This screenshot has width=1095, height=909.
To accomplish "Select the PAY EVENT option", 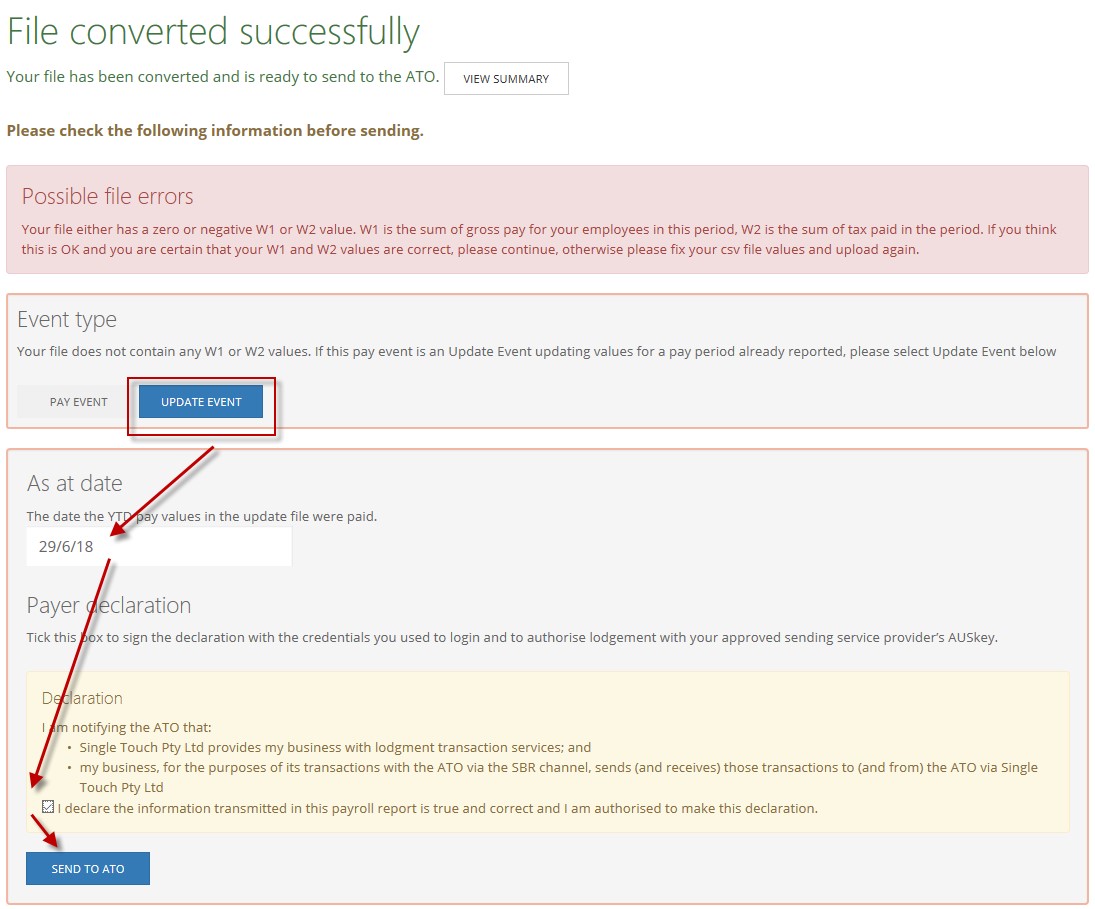I will pos(78,402).
